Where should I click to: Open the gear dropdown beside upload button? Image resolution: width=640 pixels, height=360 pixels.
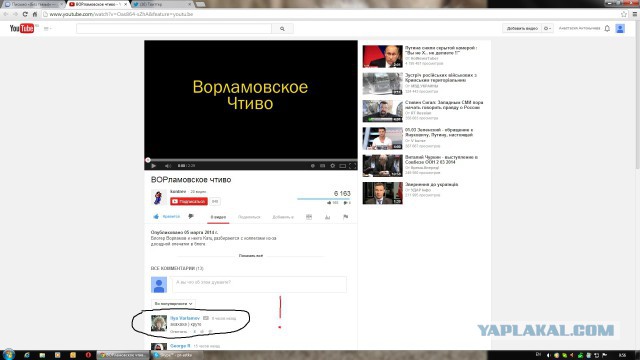point(547,29)
